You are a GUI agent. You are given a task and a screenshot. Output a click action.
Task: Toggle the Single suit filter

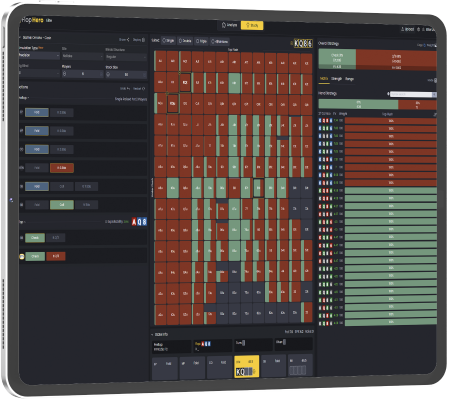click(168, 41)
